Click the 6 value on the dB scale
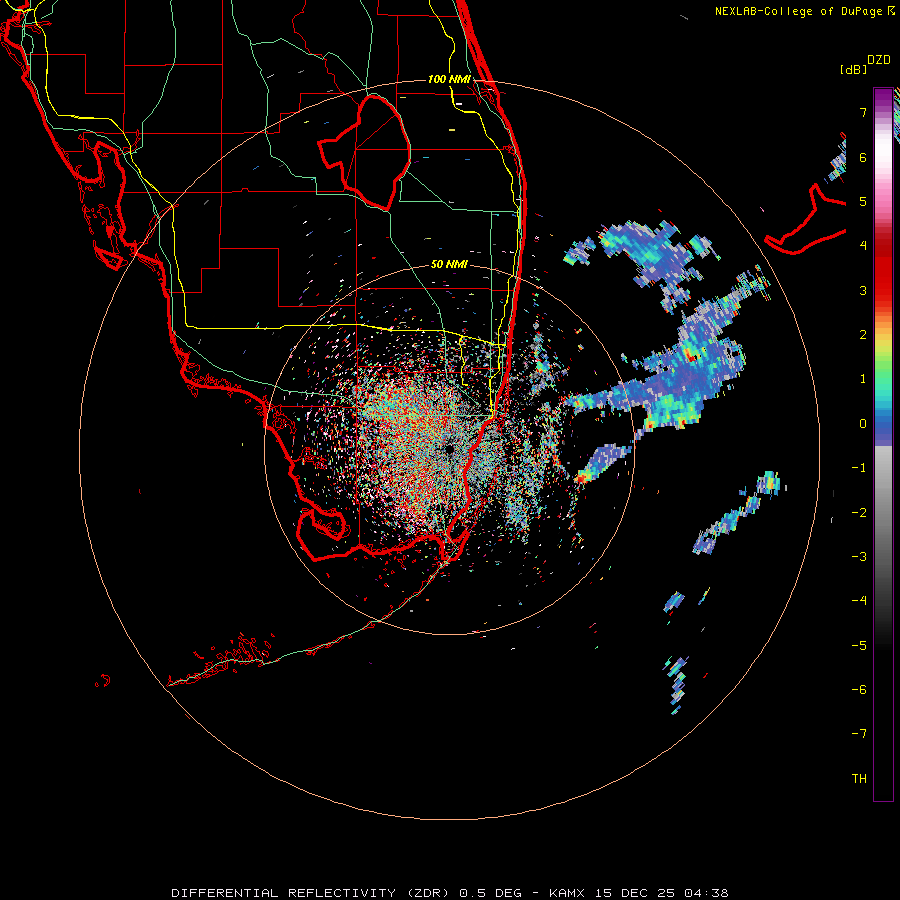The image size is (900, 900). click(x=863, y=157)
